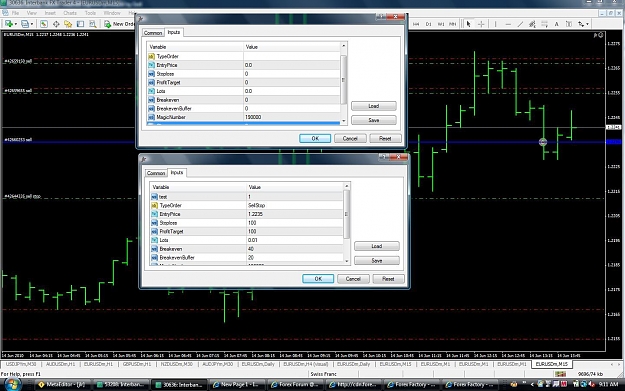Select Lots value 0.01
Image resolution: width=625 pixels, height=391 pixels.
click(x=295, y=240)
